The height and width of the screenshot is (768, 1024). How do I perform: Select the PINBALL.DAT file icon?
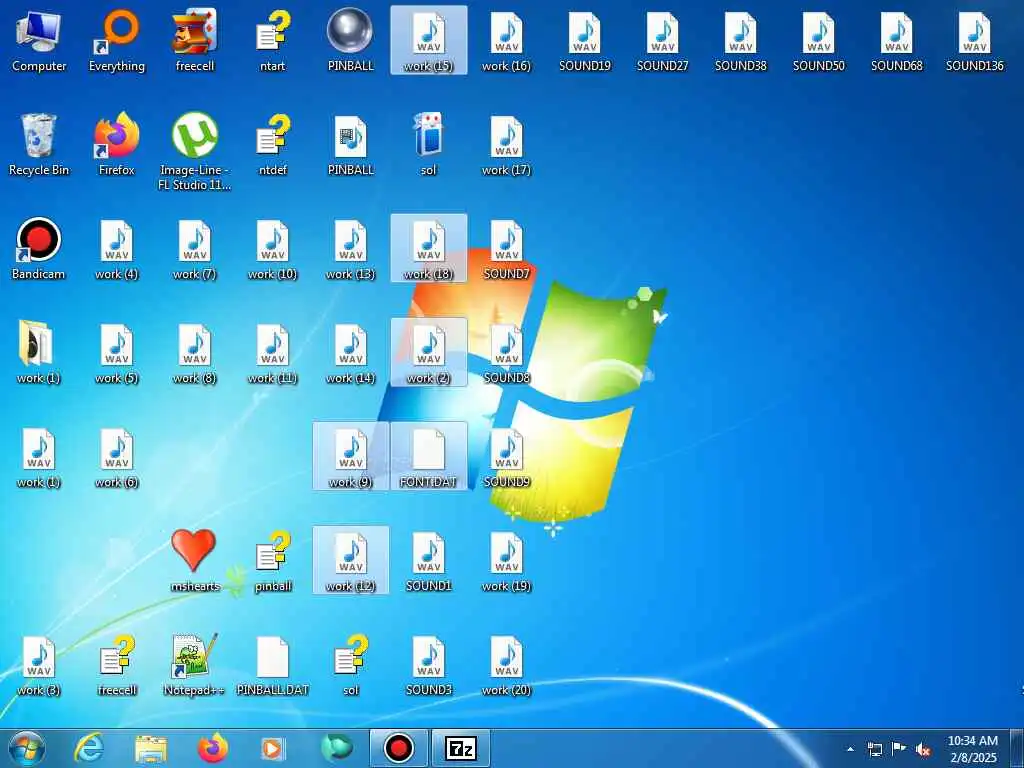[273, 665]
